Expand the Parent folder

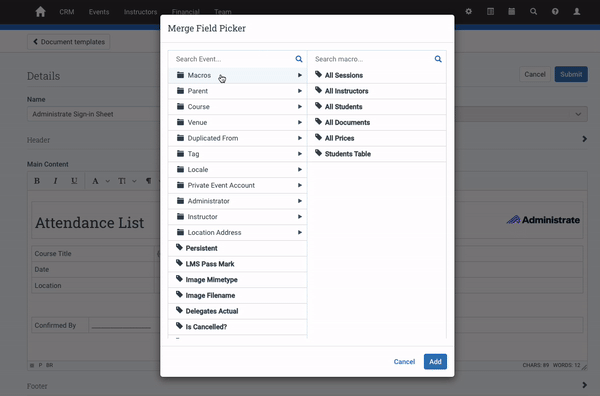click(x=237, y=91)
